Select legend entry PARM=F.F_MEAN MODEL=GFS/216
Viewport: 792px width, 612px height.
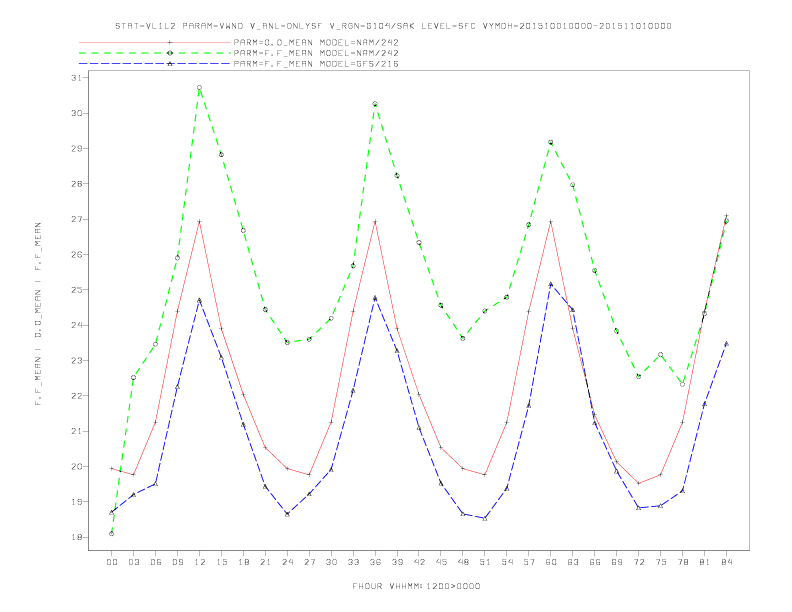click(316, 64)
